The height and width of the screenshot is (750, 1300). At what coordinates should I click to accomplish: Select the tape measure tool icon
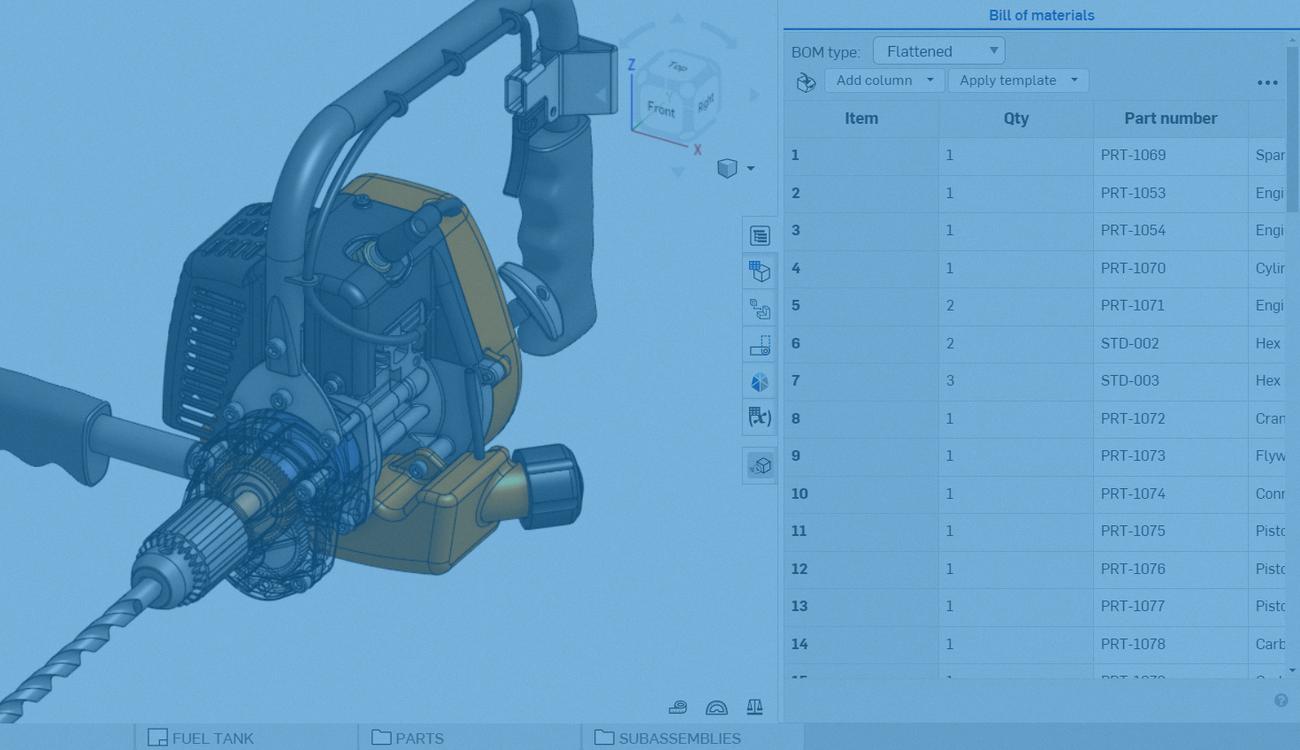pyautogui.click(x=679, y=707)
